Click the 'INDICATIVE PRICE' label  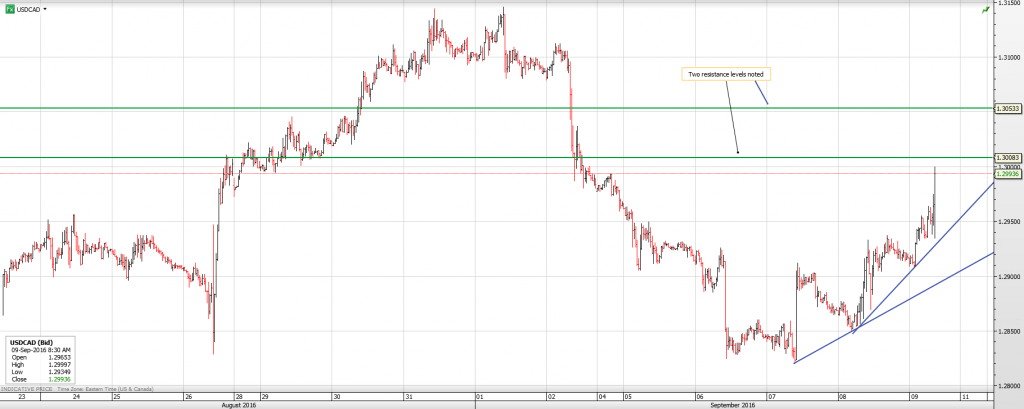pyautogui.click(x=26, y=389)
